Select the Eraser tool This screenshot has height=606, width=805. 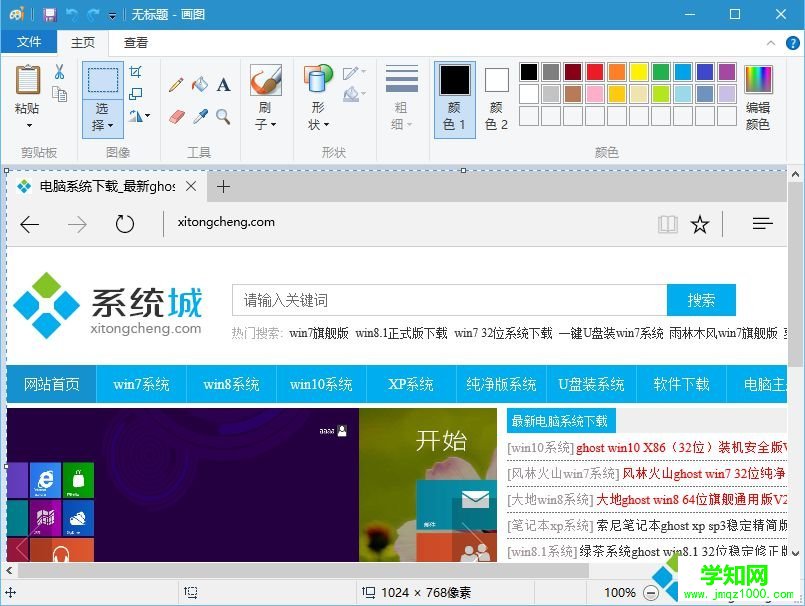(177, 115)
